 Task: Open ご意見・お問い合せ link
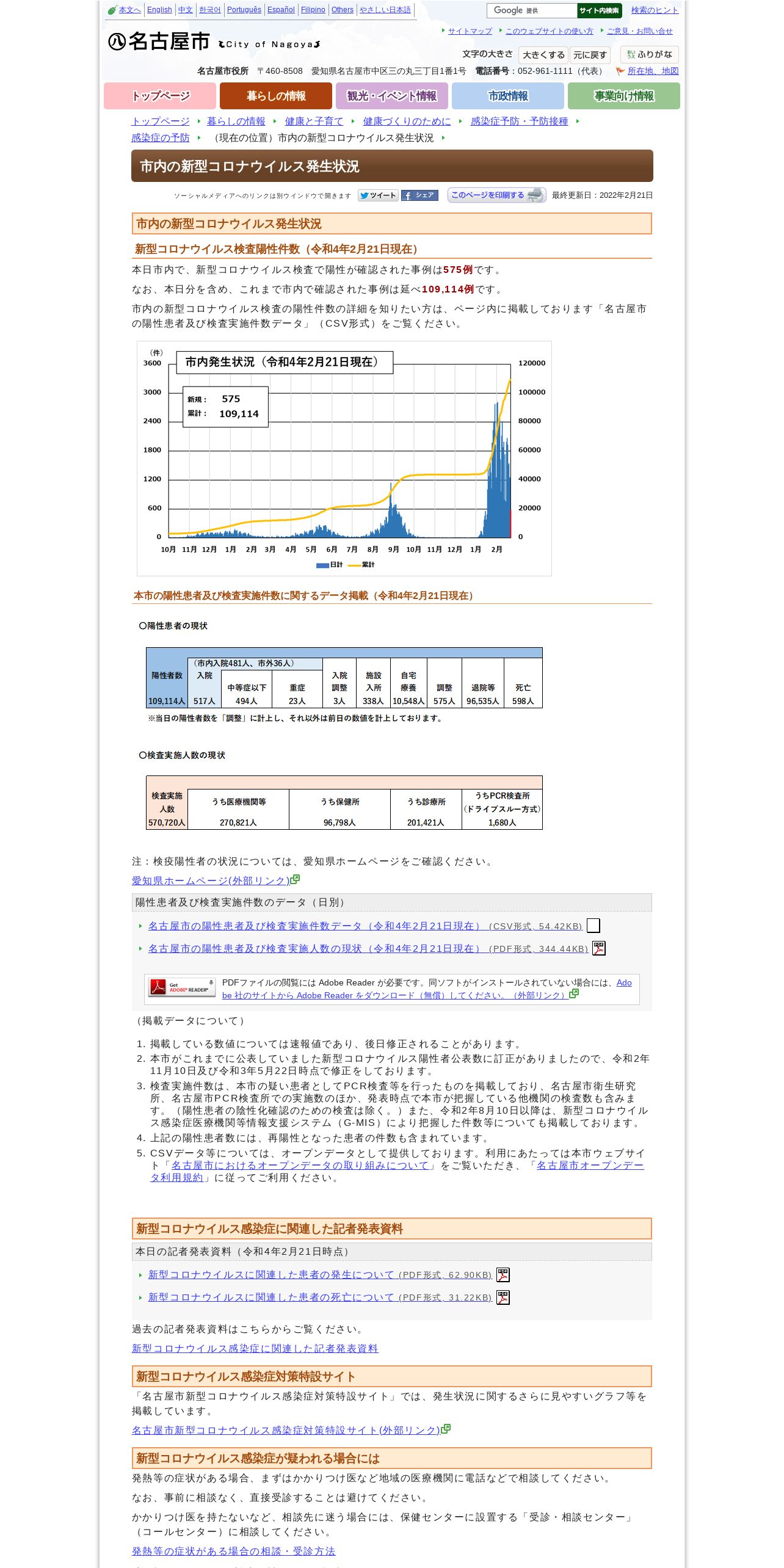(640, 31)
